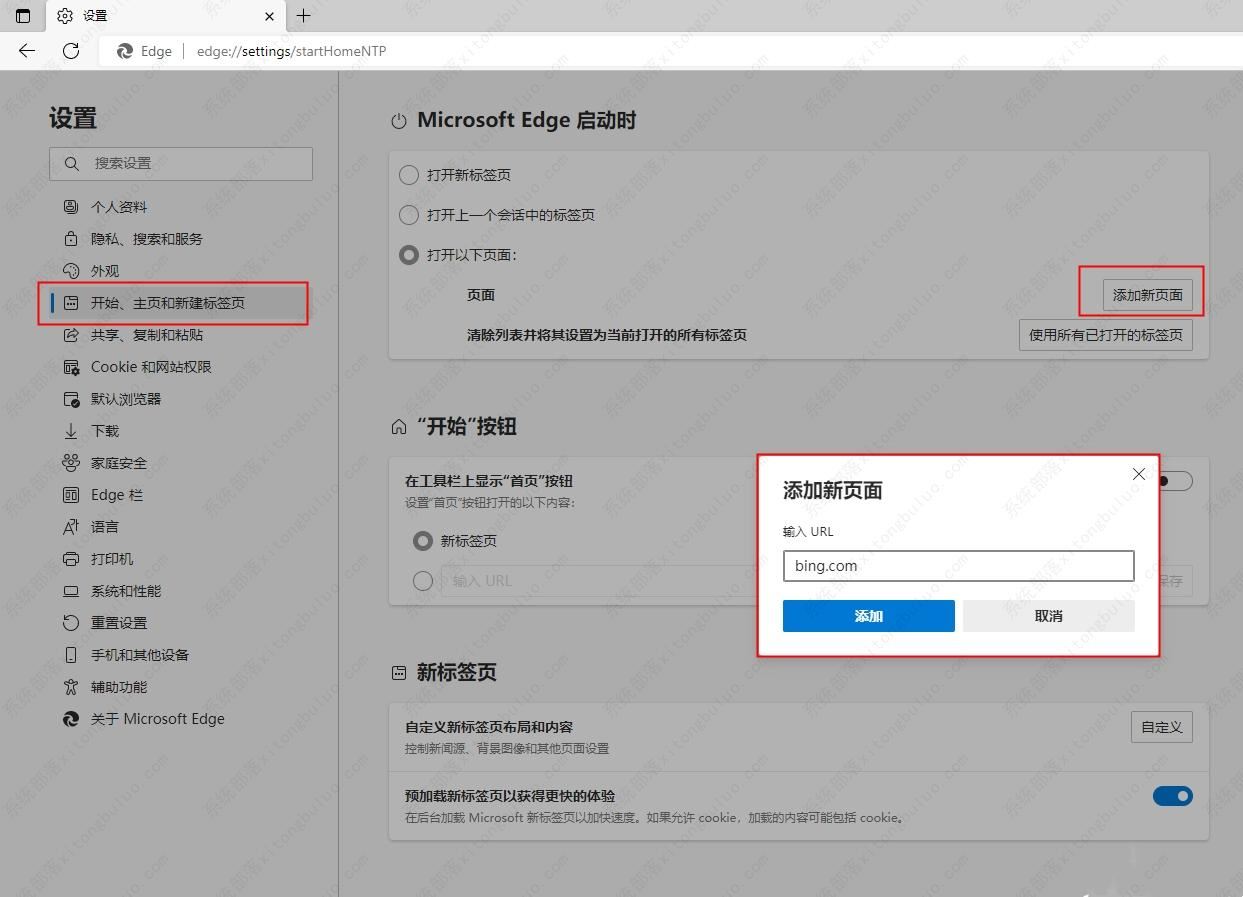Open a new tab with plus button

point(304,15)
